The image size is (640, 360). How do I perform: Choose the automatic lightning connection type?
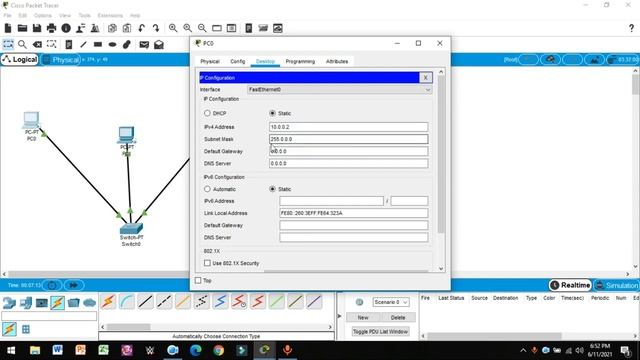click(x=108, y=302)
